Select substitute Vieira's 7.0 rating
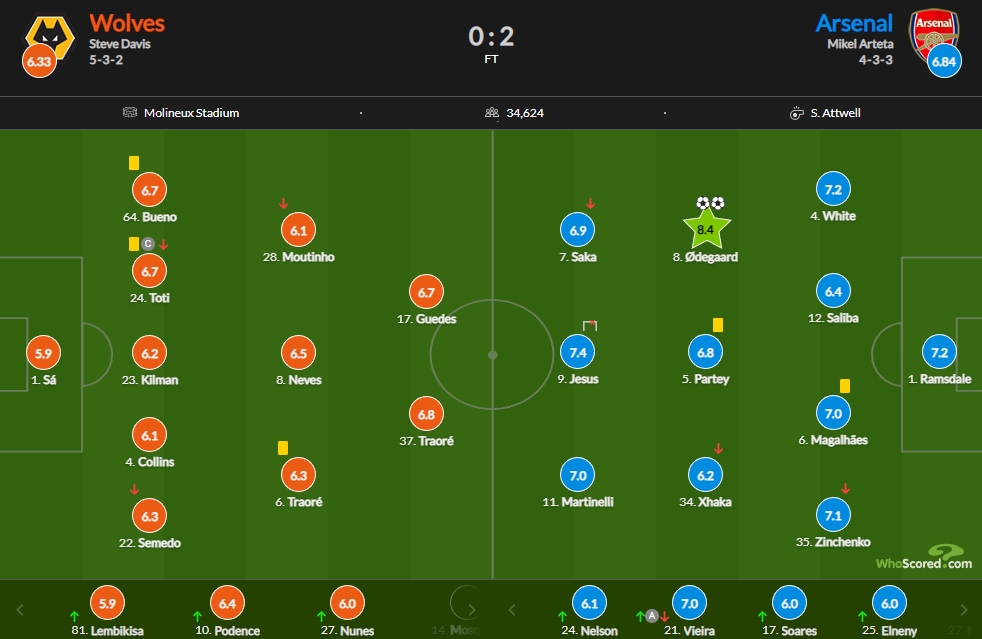This screenshot has height=639, width=982. pyautogui.click(x=689, y=603)
